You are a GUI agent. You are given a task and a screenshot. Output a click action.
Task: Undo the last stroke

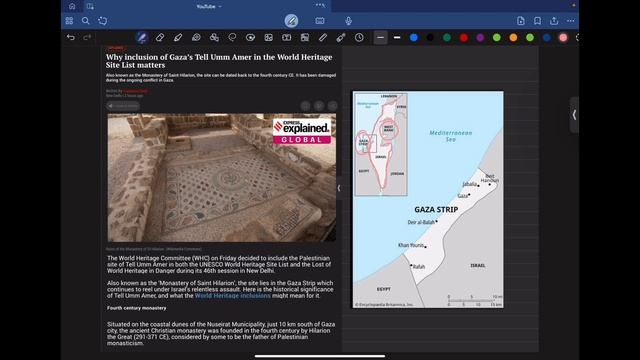71,38
